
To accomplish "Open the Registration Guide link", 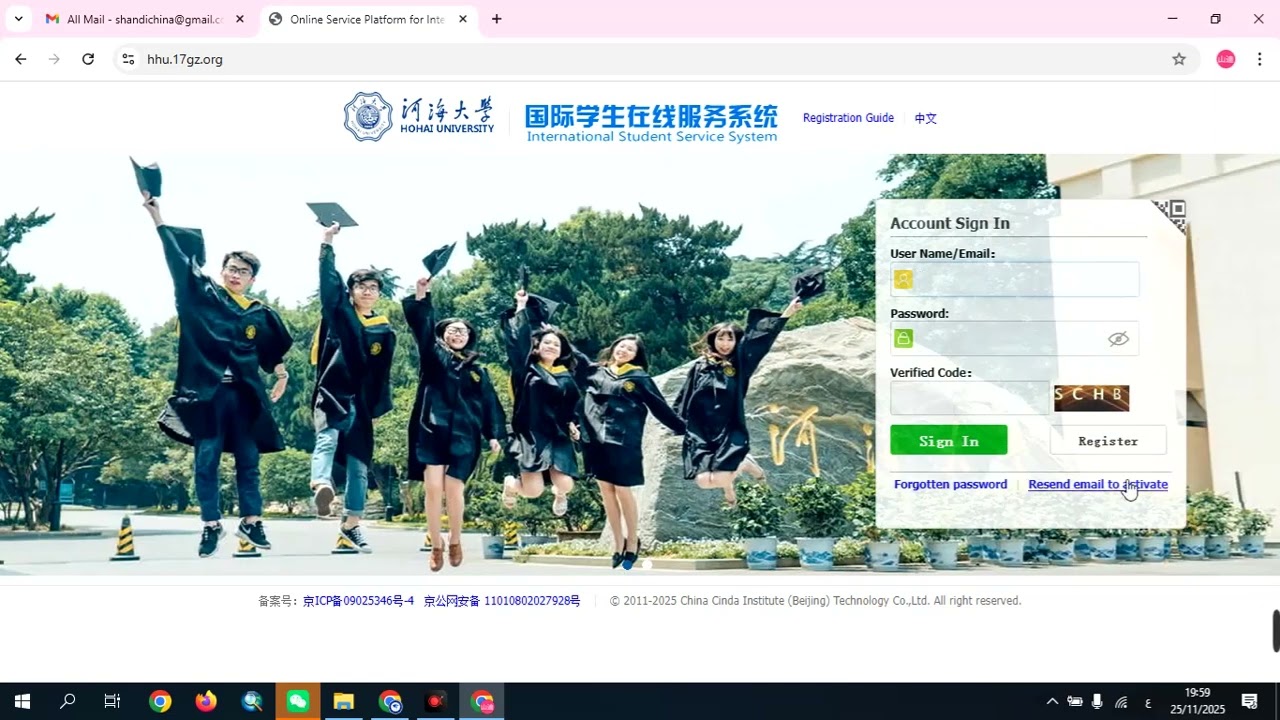I will (x=848, y=118).
